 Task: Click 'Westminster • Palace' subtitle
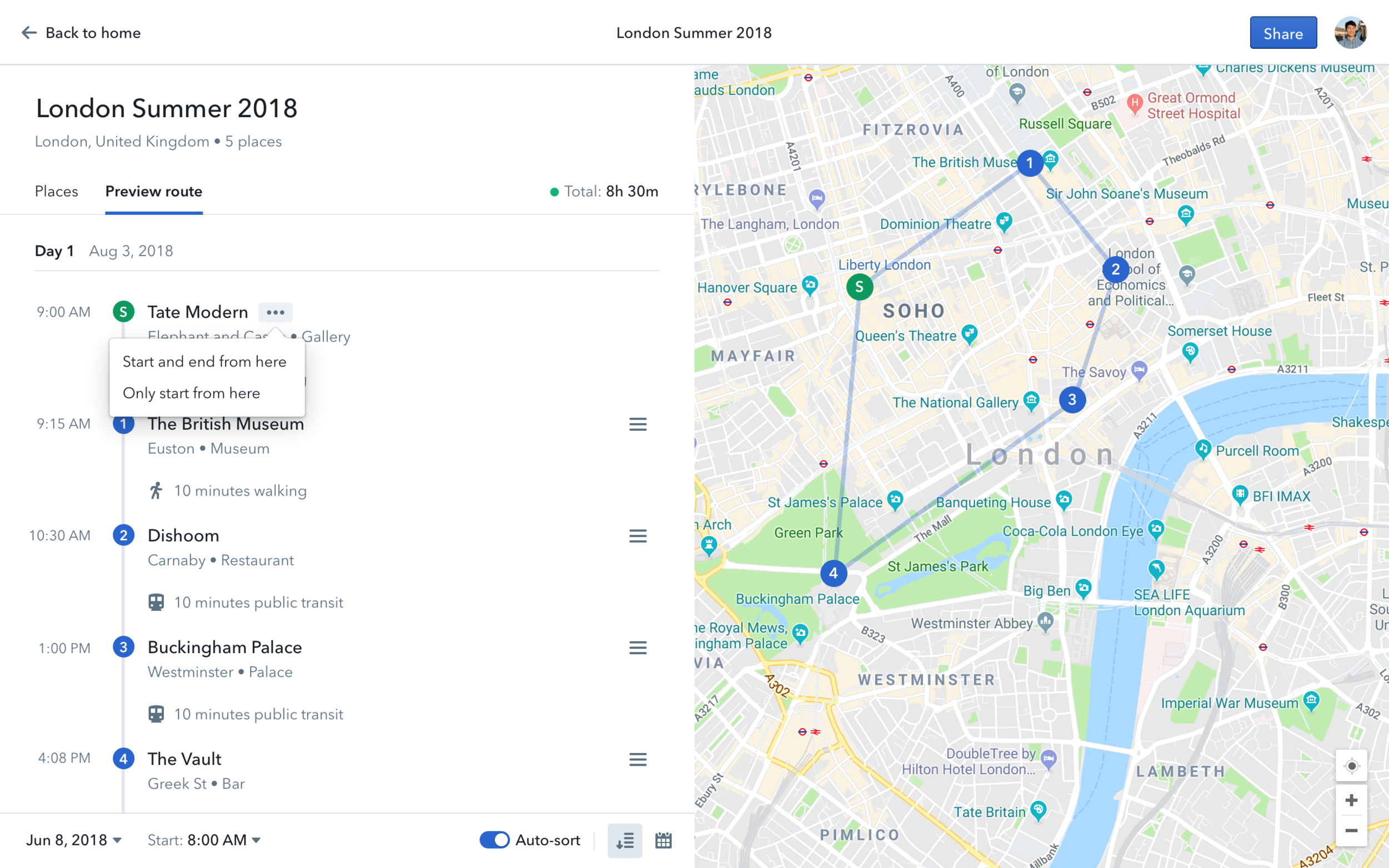pyautogui.click(x=220, y=672)
